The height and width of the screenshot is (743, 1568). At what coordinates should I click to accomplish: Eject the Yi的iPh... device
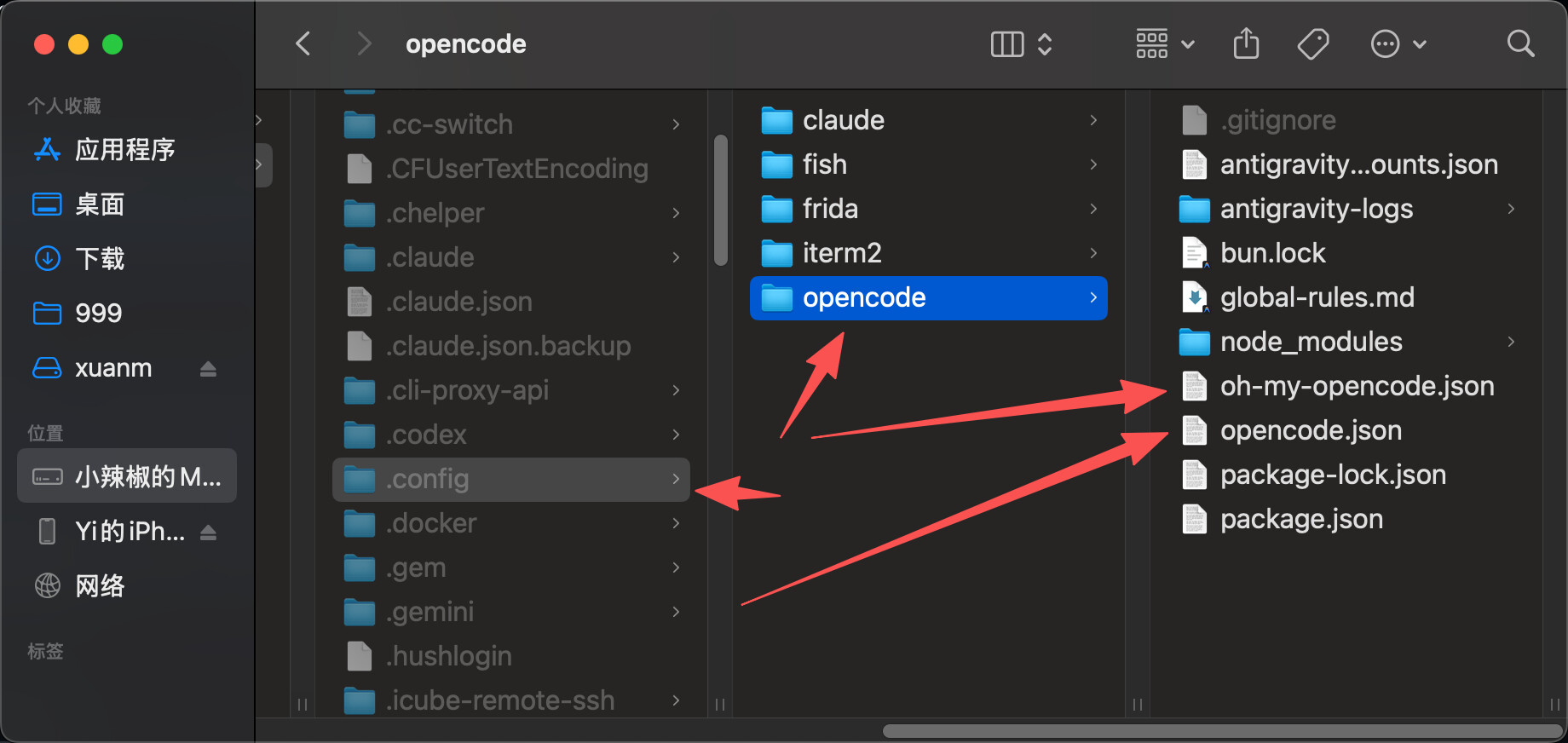click(208, 533)
